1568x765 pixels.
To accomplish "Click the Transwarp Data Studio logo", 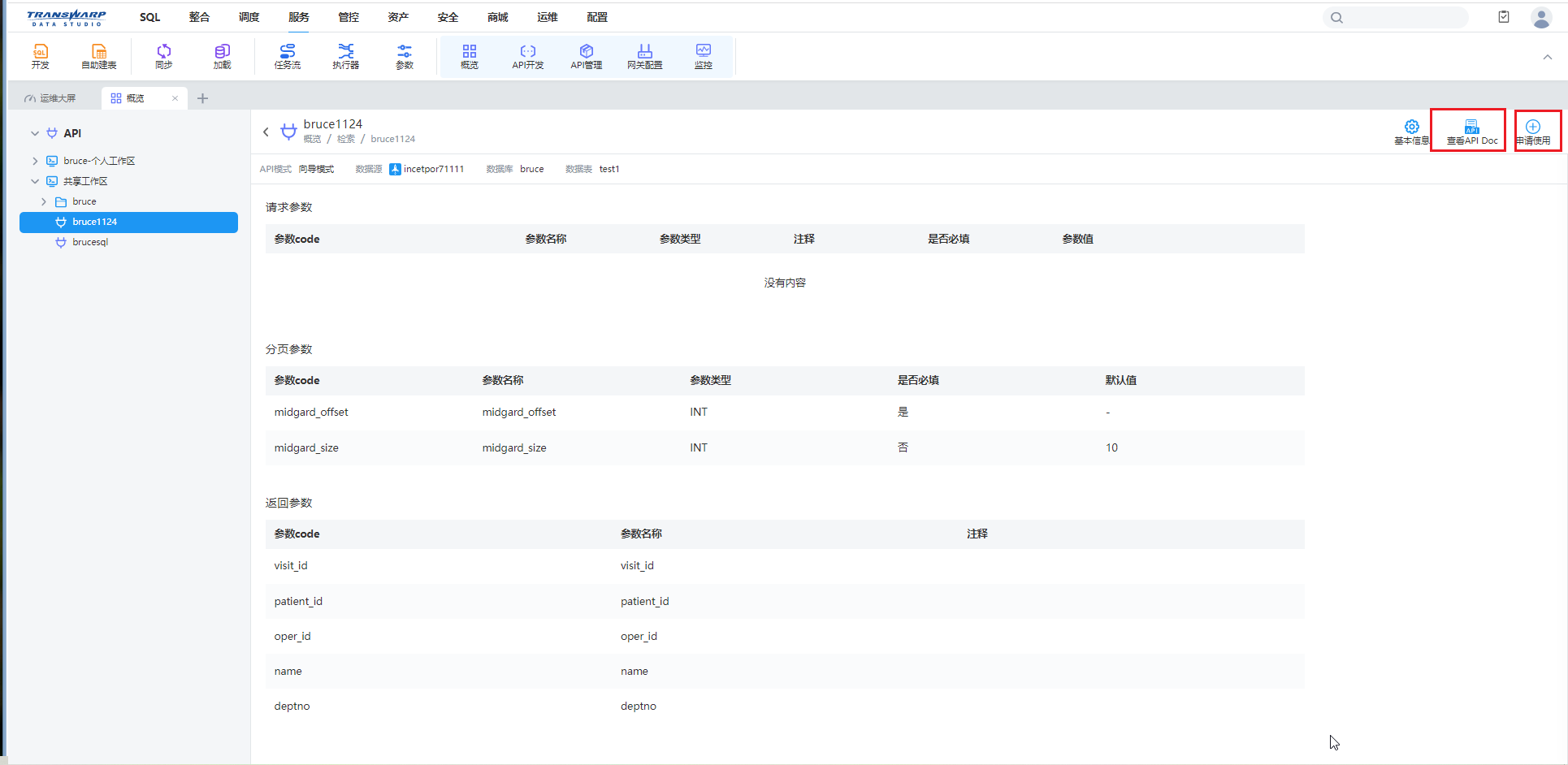I will [x=66, y=18].
